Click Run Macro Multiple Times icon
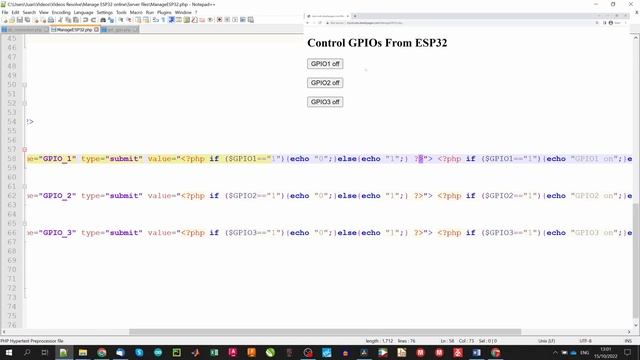The width and height of the screenshot is (640, 360). (x=243, y=20)
